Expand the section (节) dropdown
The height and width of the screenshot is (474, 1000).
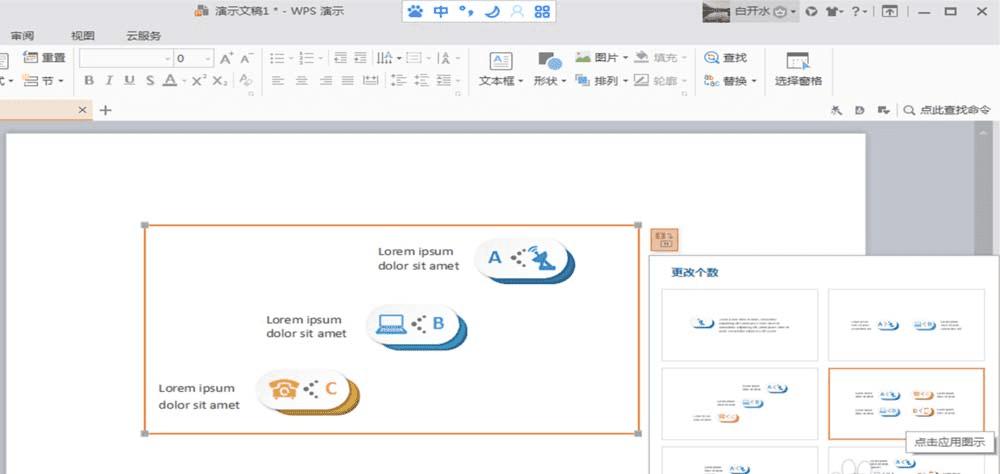click(61, 81)
